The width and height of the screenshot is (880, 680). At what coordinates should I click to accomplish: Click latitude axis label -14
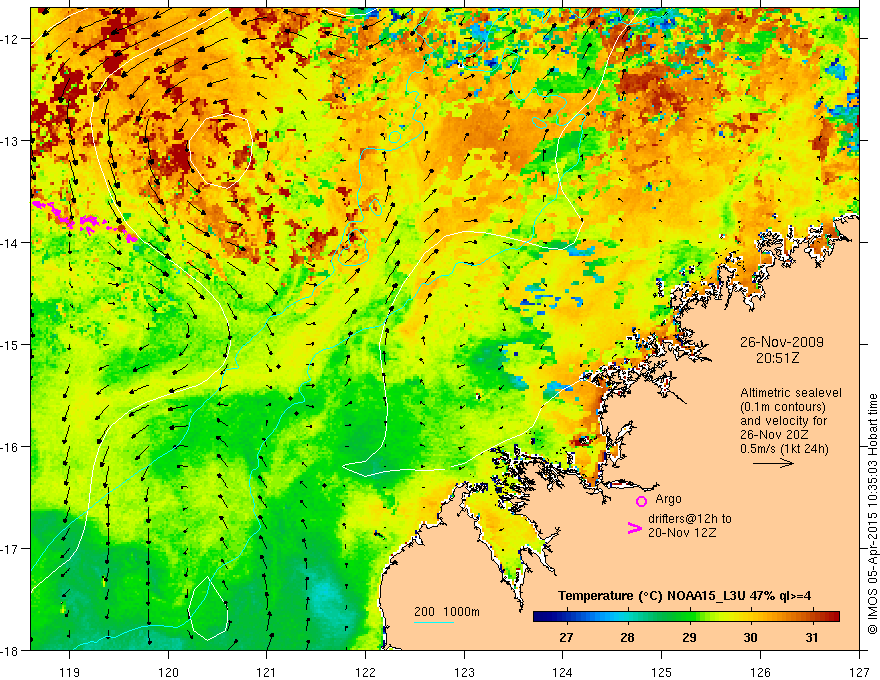pos(10,243)
